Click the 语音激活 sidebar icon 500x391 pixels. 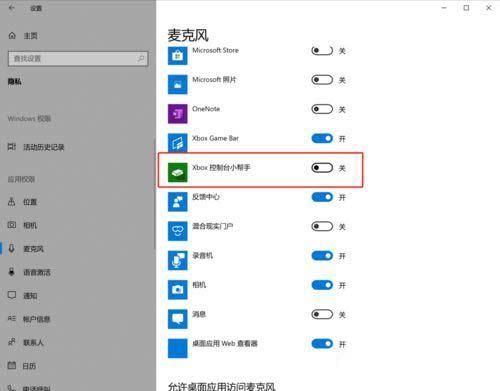coord(12,272)
